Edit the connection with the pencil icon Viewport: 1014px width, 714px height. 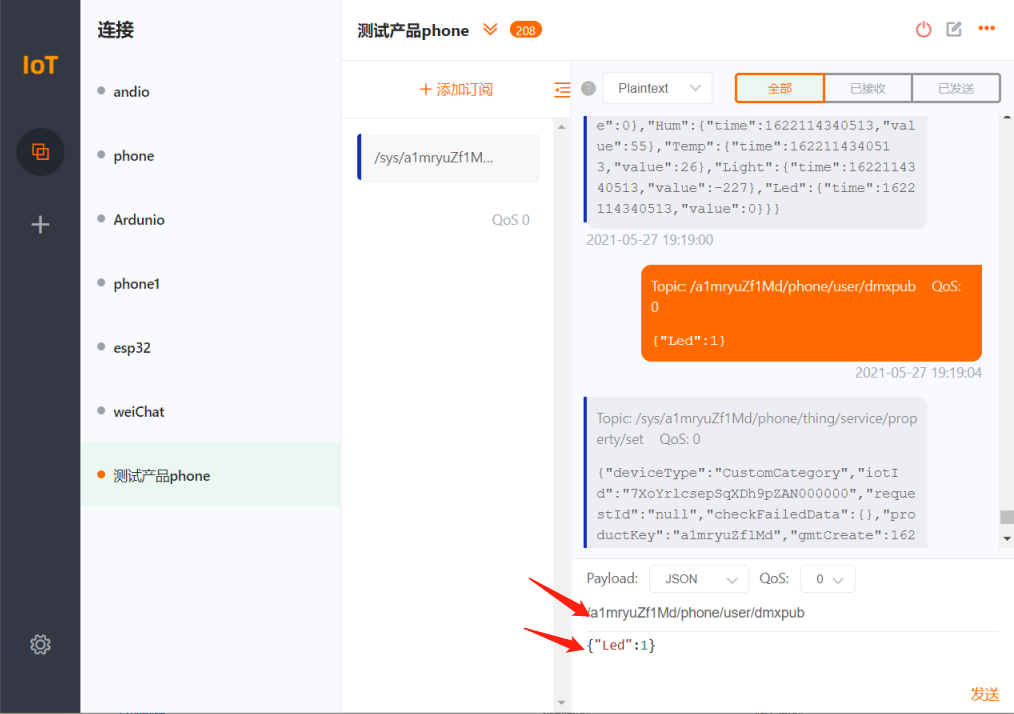pyautogui.click(x=954, y=29)
